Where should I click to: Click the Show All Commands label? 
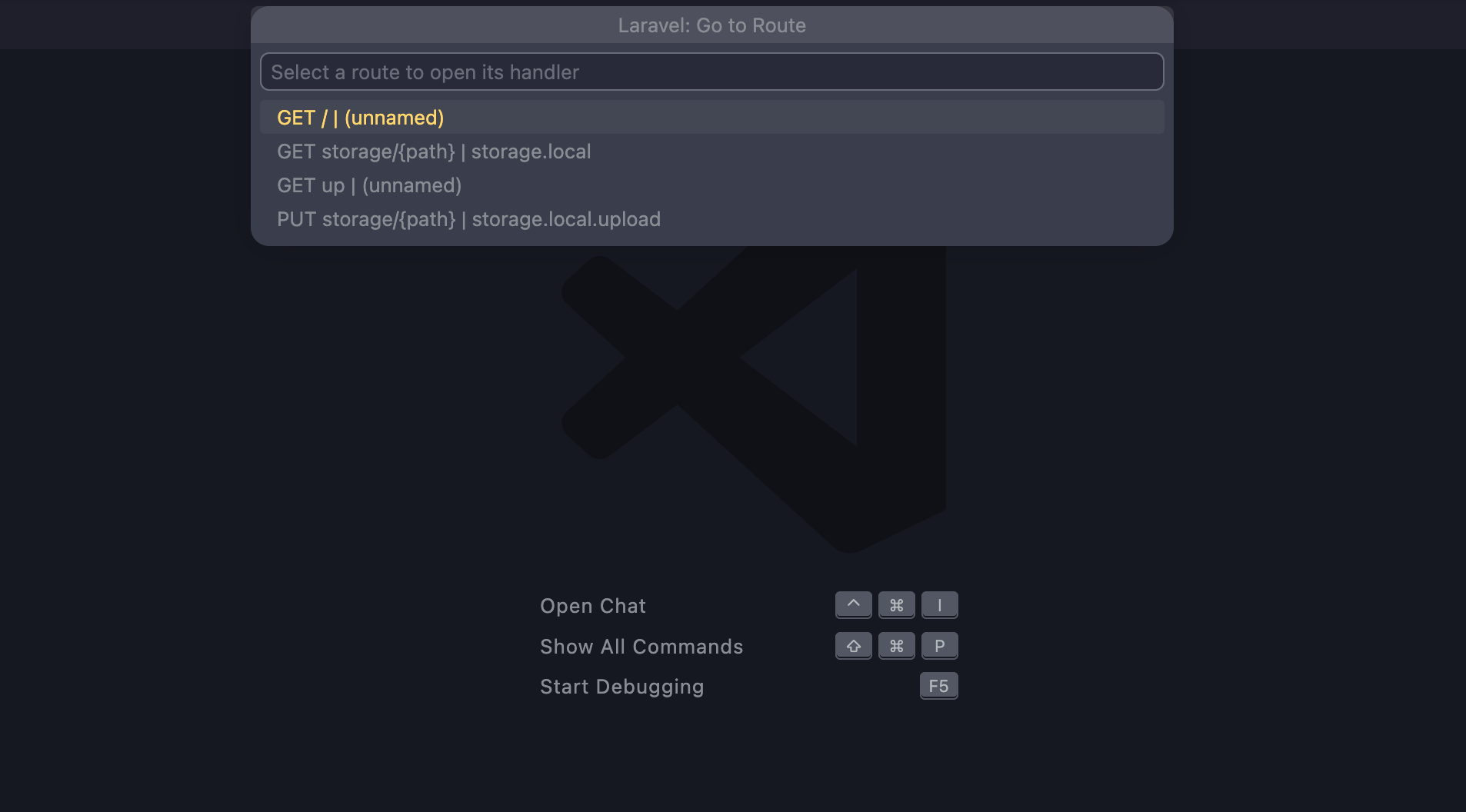(x=641, y=647)
